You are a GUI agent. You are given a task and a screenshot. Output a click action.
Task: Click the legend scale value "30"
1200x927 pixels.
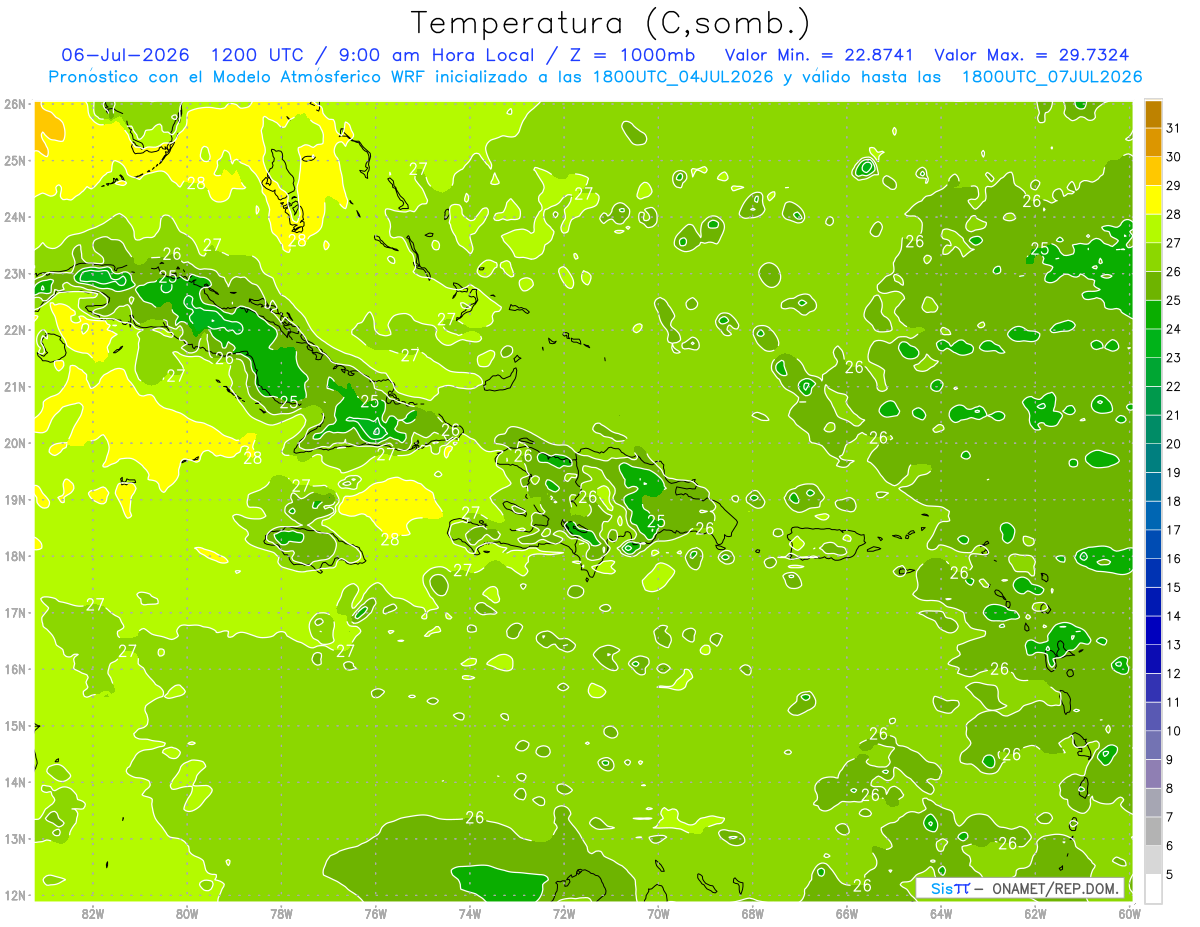(x=1174, y=157)
